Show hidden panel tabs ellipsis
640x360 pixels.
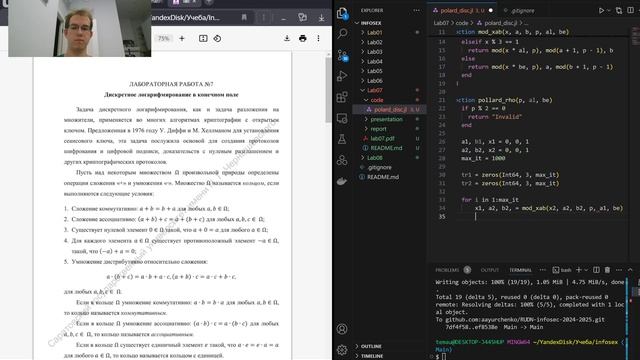click(542, 270)
